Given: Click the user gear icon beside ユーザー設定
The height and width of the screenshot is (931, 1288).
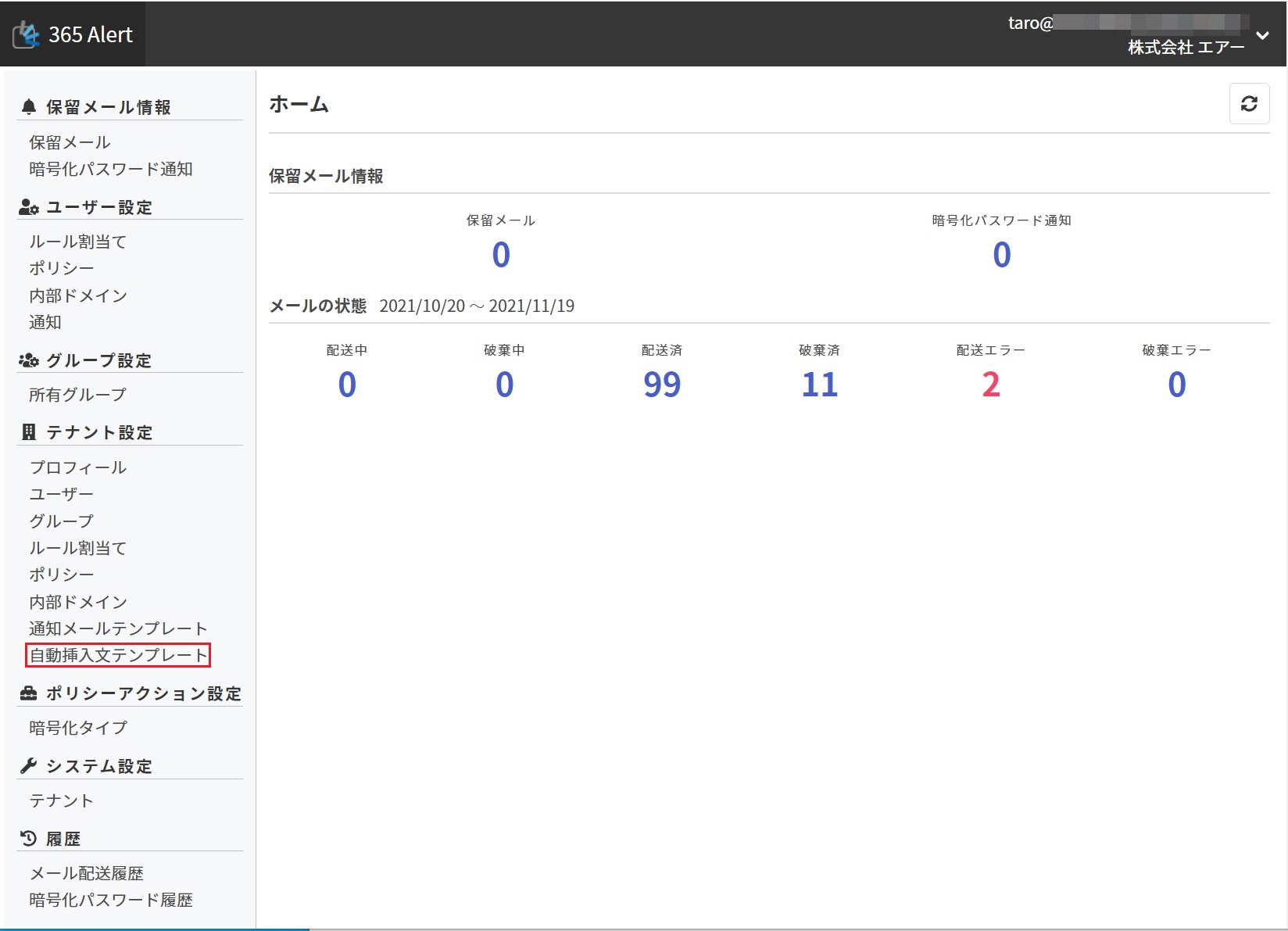Looking at the screenshot, I should [29, 207].
